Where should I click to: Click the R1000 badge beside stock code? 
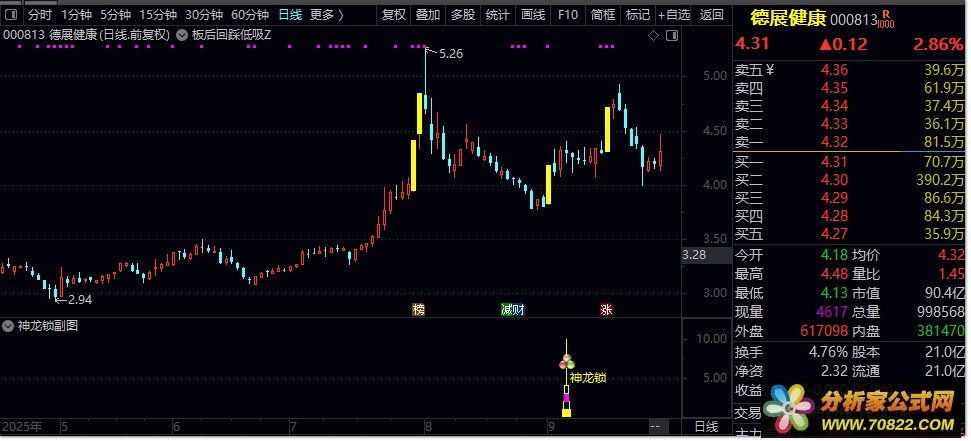coord(886,19)
